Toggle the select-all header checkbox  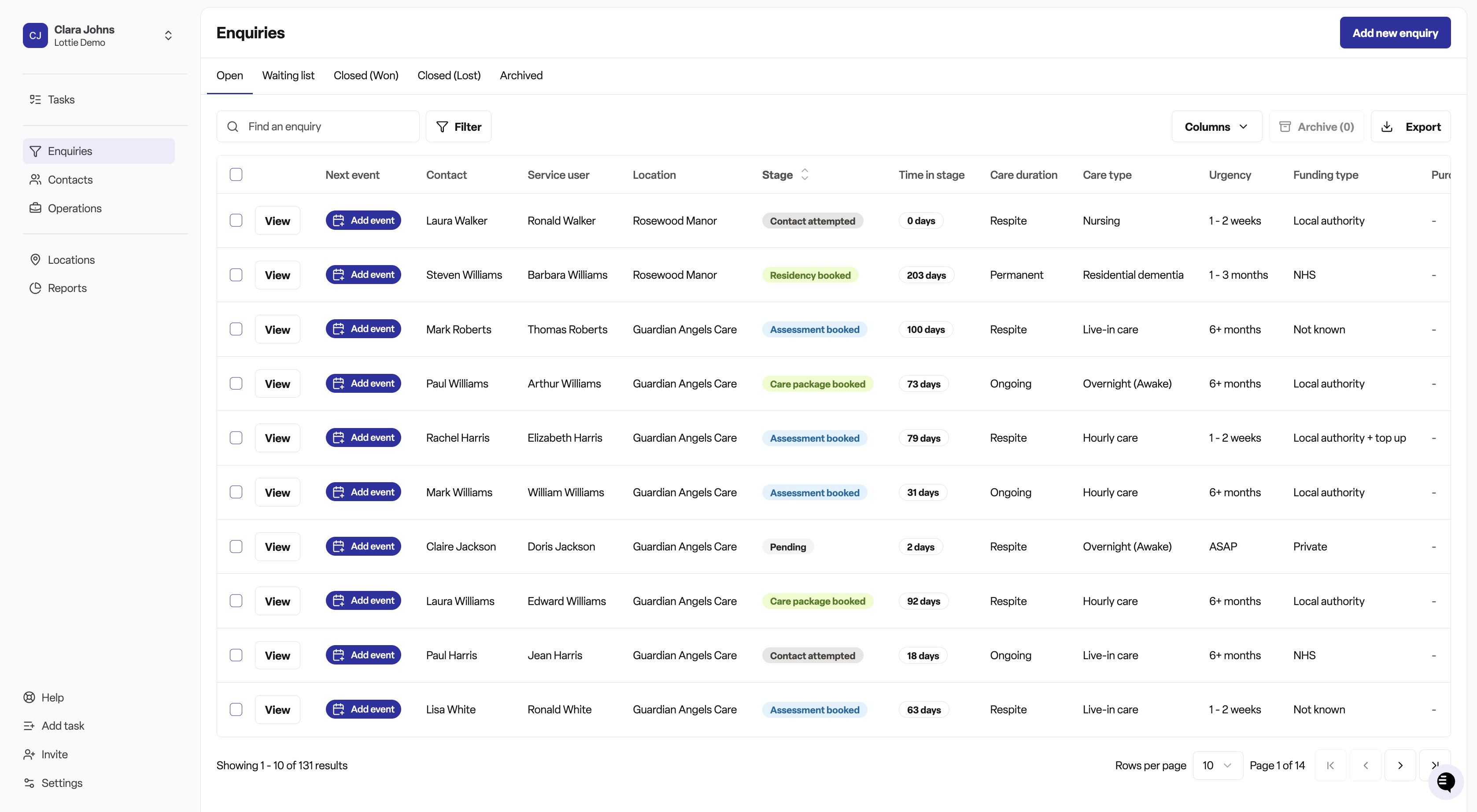click(x=236, y=174)
